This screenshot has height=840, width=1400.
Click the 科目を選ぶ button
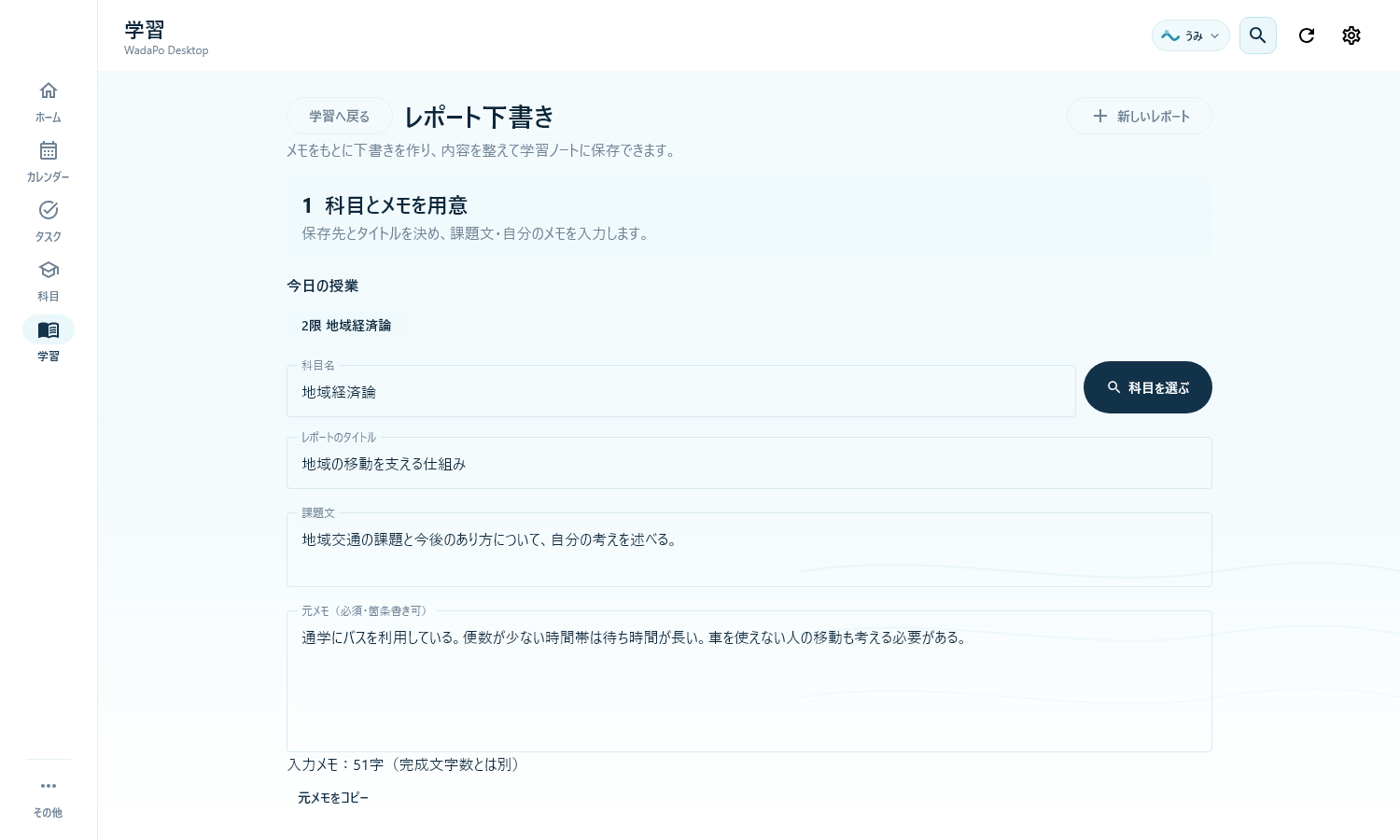1148,387
